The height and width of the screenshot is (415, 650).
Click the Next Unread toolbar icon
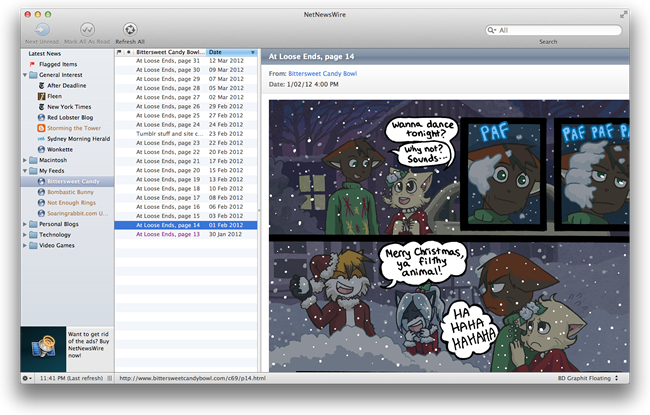point(42,29)
